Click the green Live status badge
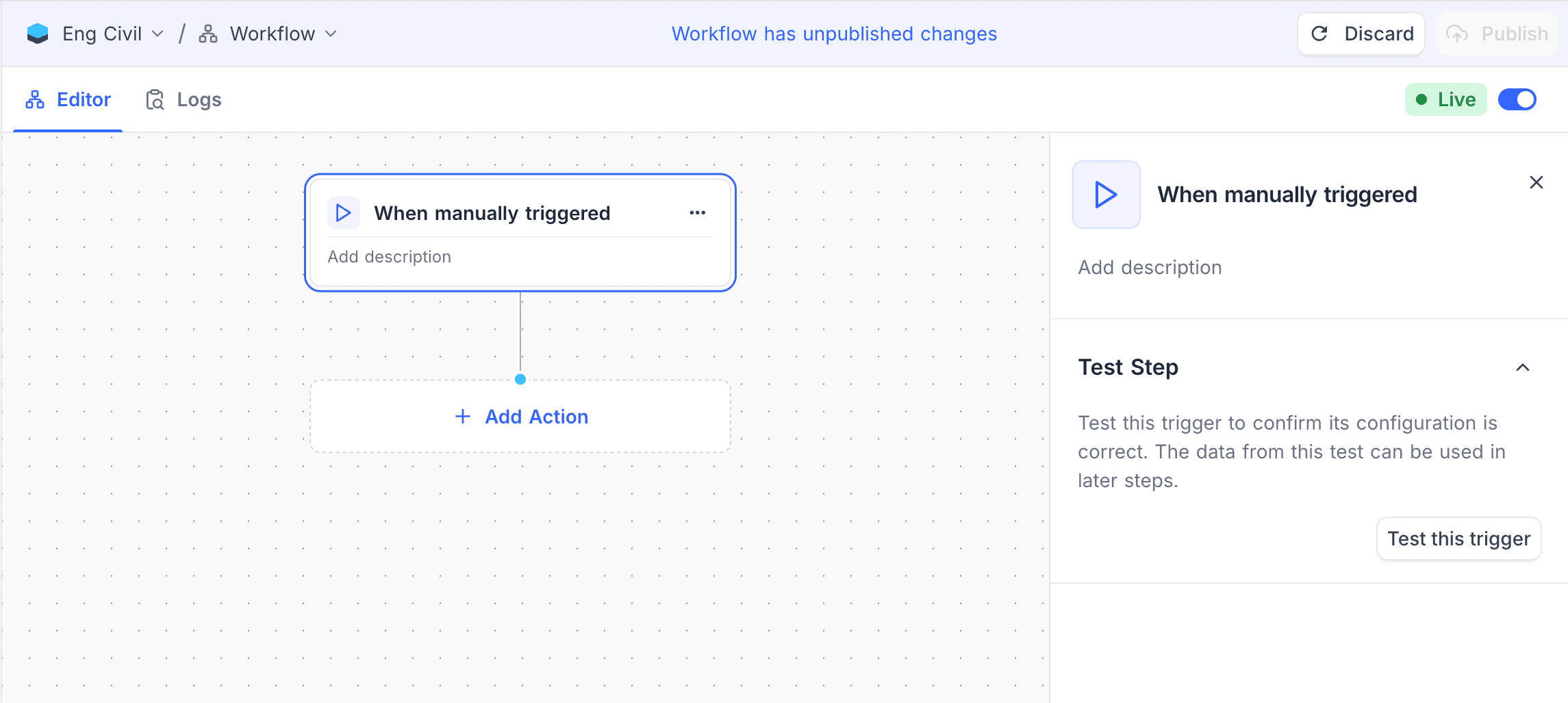The image size is (1568, 703). 1445,99
